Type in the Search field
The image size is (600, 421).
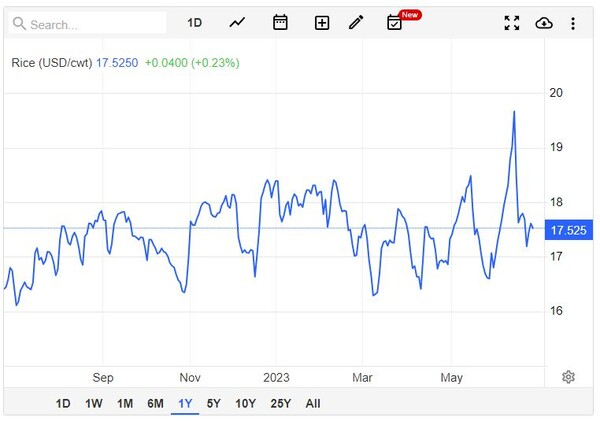pos(95,23)
